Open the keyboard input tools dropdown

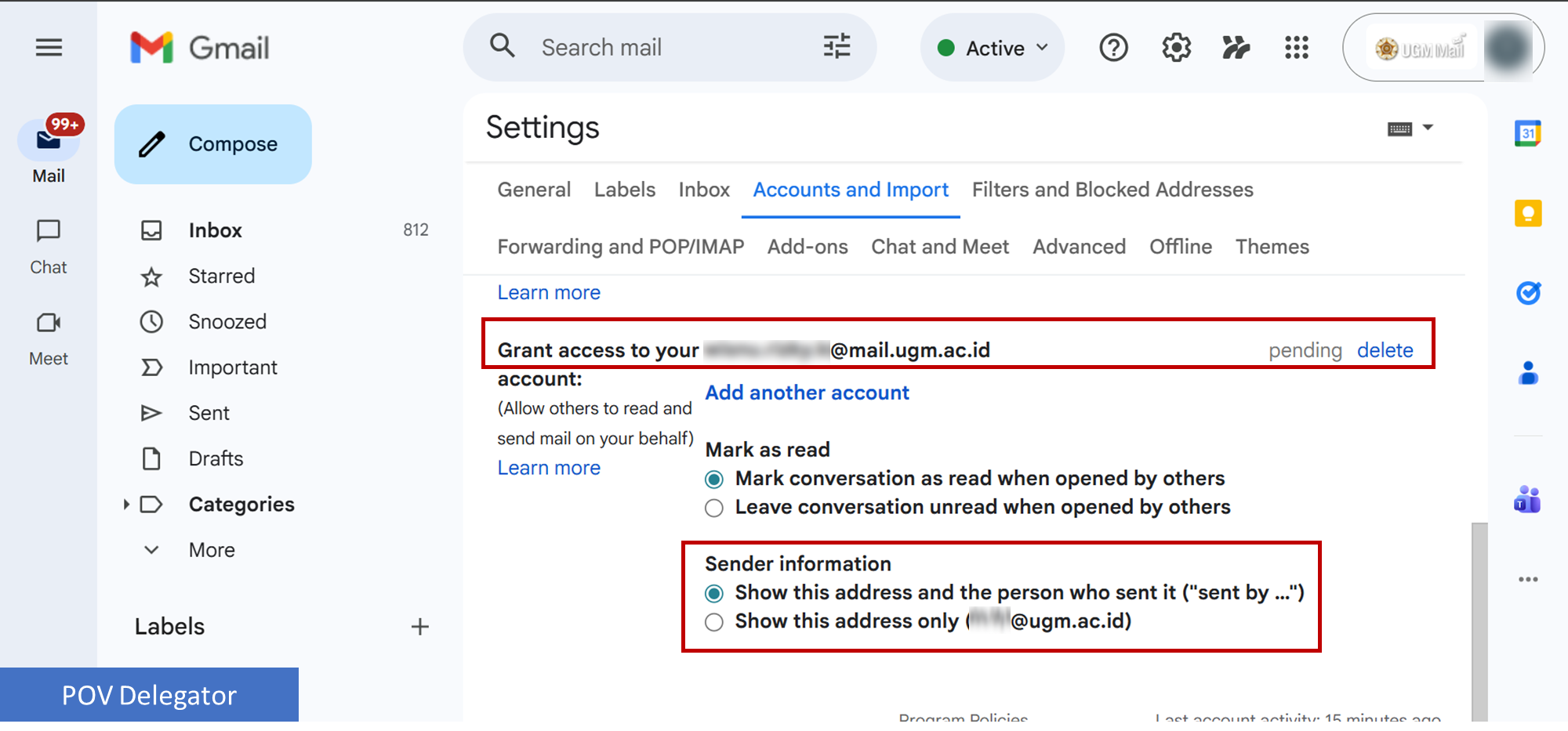[x=1428, y=128]
